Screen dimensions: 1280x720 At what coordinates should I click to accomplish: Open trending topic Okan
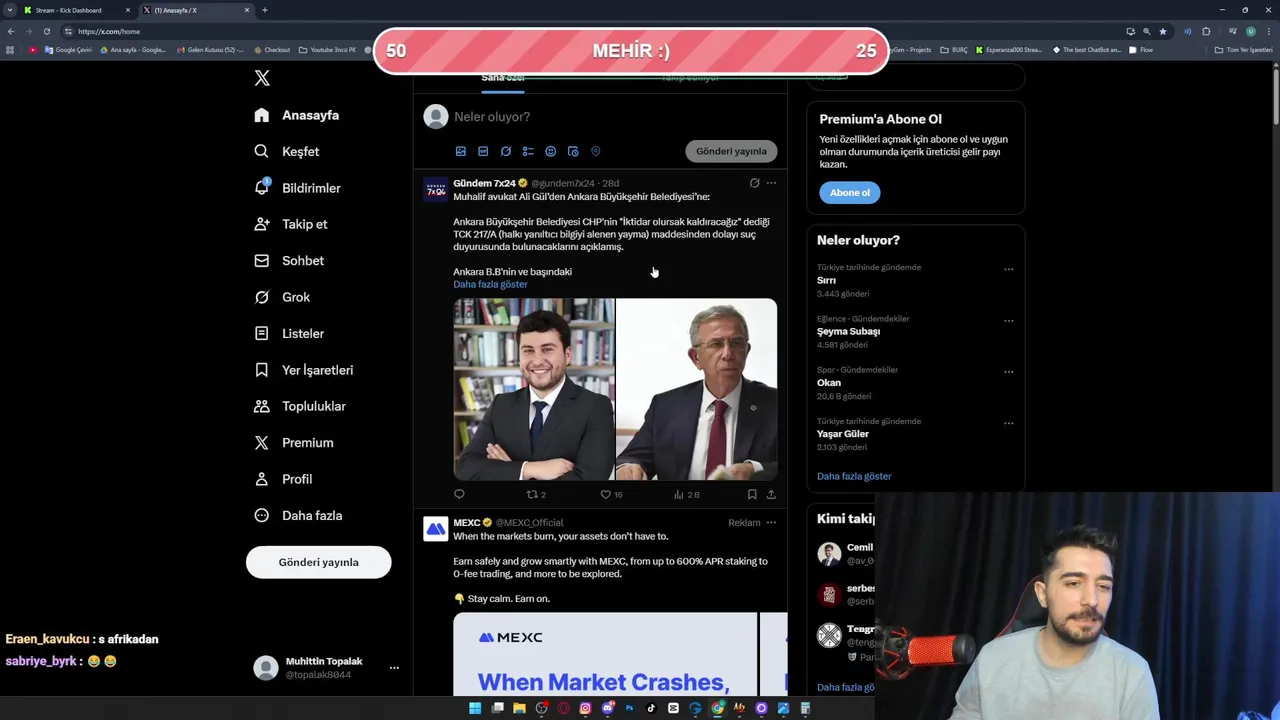point(829,383)
